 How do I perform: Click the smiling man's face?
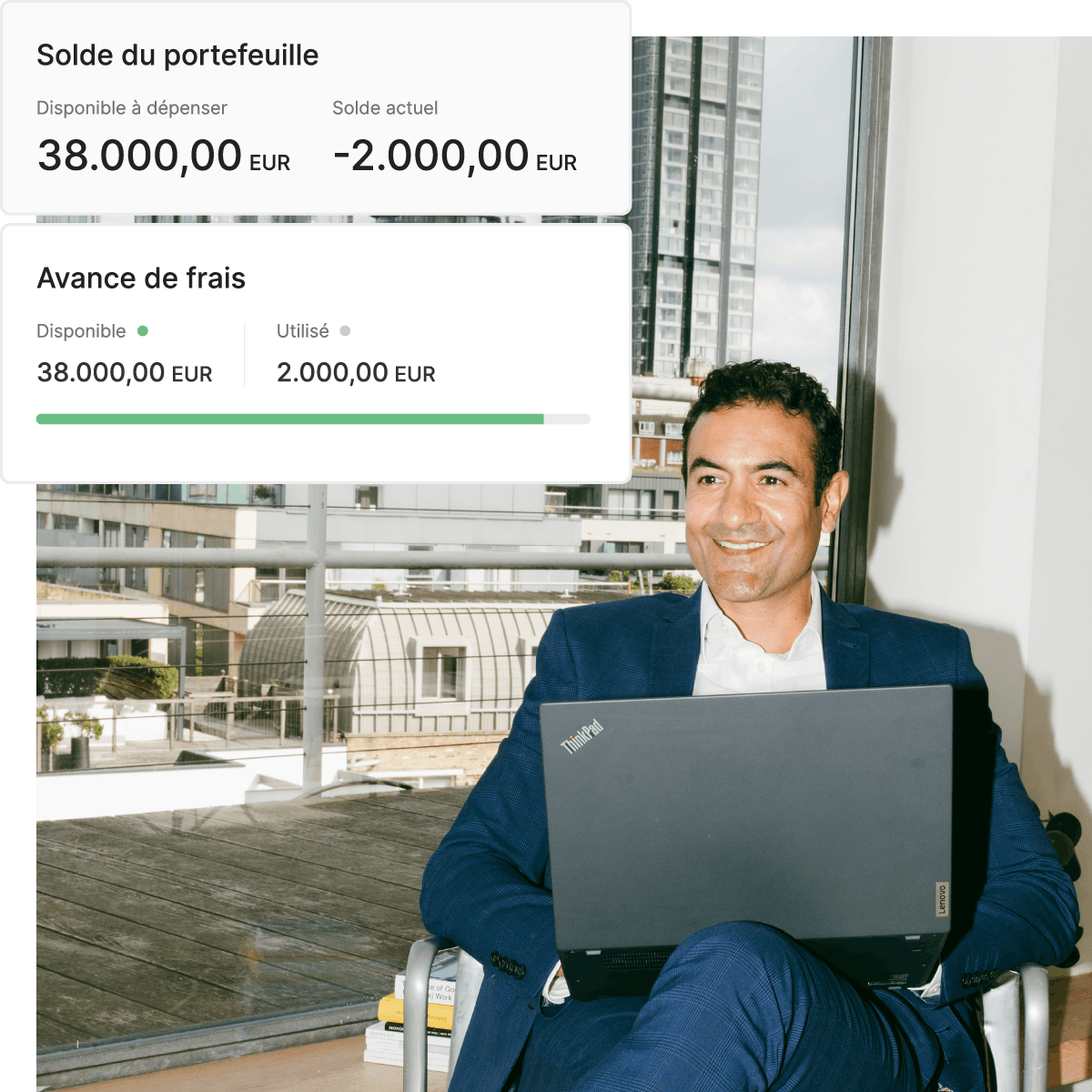(x=751, y=505)
